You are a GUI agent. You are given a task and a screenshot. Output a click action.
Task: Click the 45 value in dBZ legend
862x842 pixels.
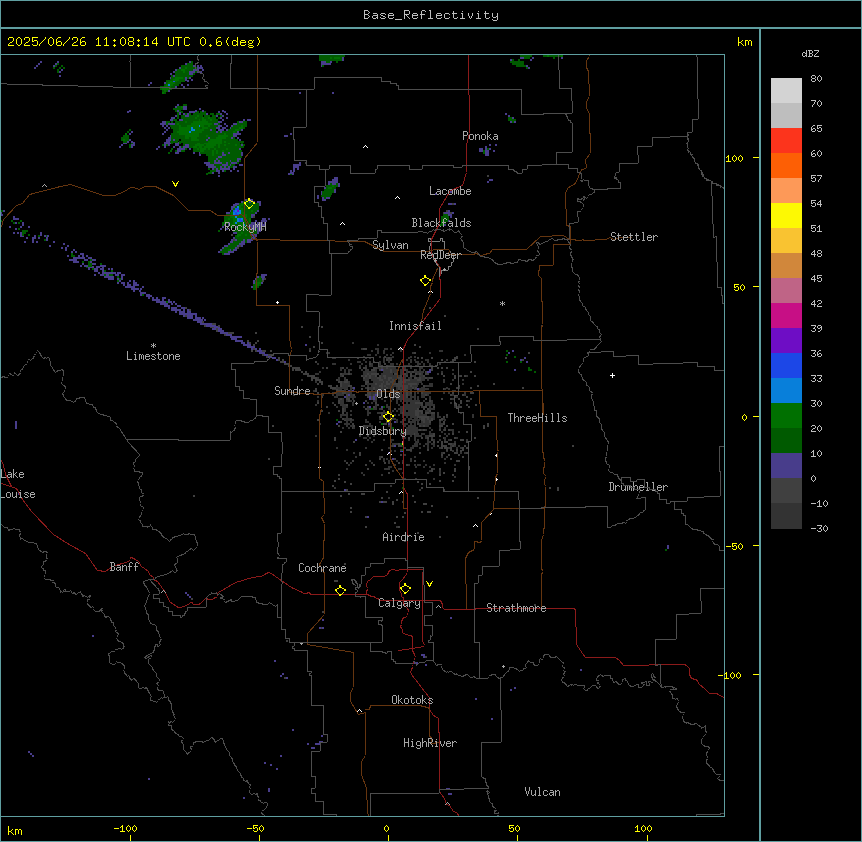[x=816, y=279]
